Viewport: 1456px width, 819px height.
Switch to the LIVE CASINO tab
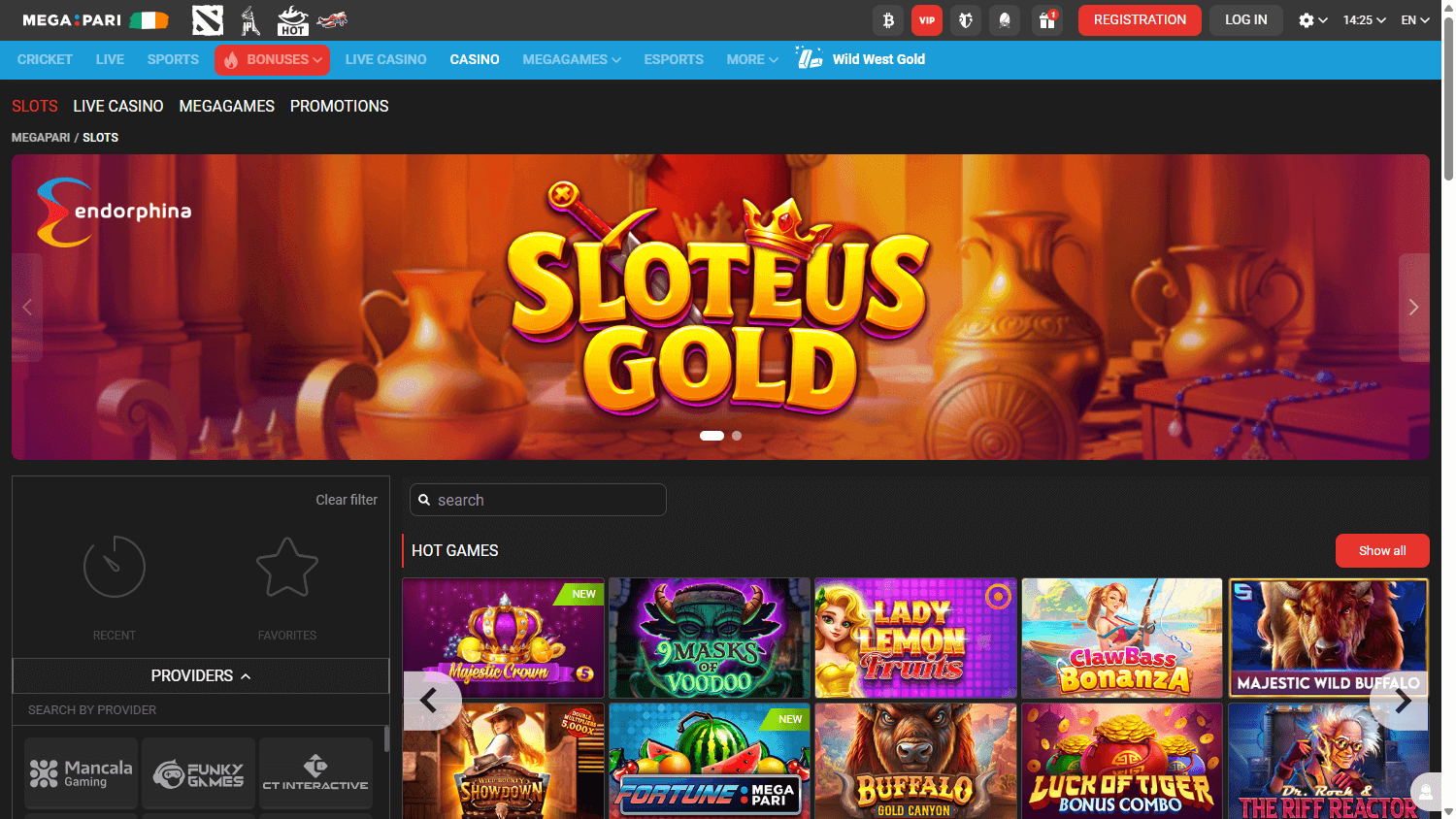(x=117, y=106)
